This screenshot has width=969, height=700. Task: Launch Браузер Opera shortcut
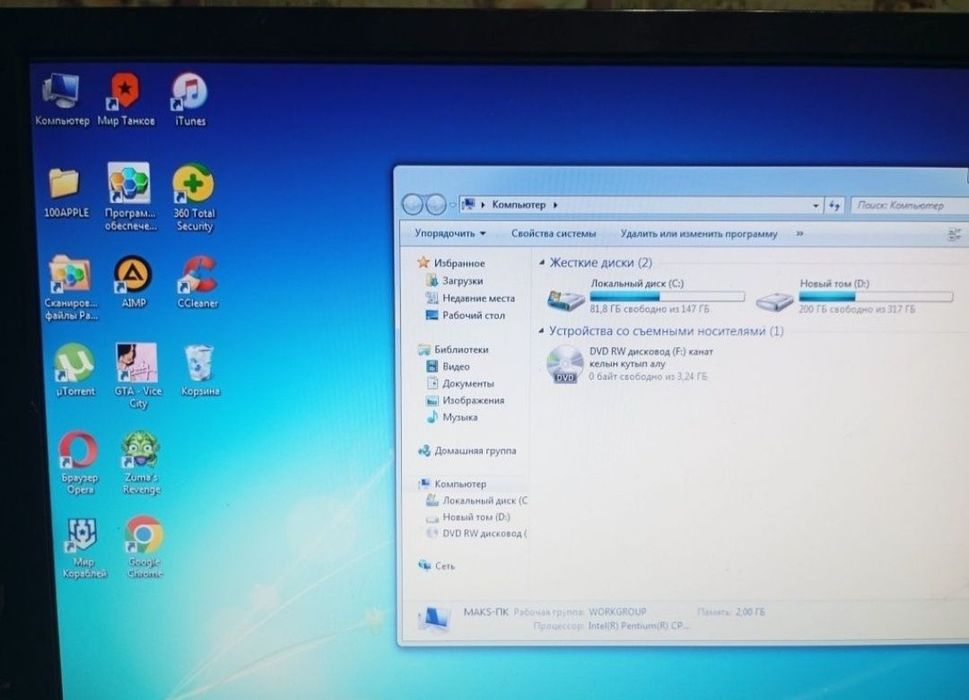(79, 463)
